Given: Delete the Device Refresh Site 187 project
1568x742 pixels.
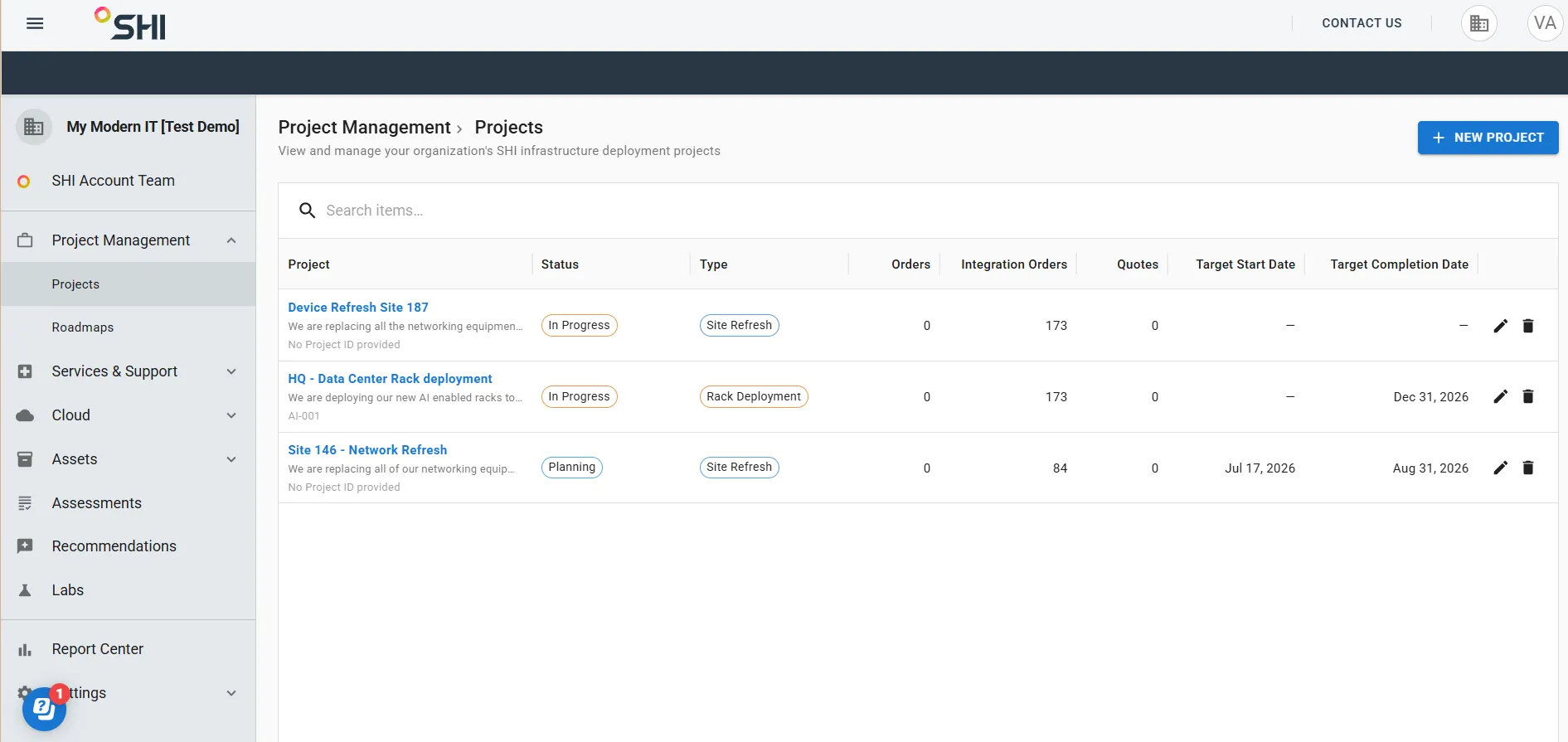Looking at the screenshot, I should pos(1528,326).
